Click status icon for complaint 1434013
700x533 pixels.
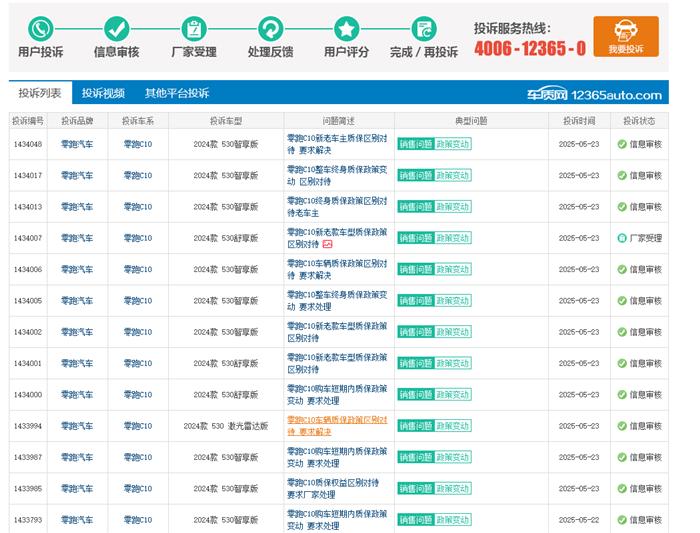(x=622, y=207)
